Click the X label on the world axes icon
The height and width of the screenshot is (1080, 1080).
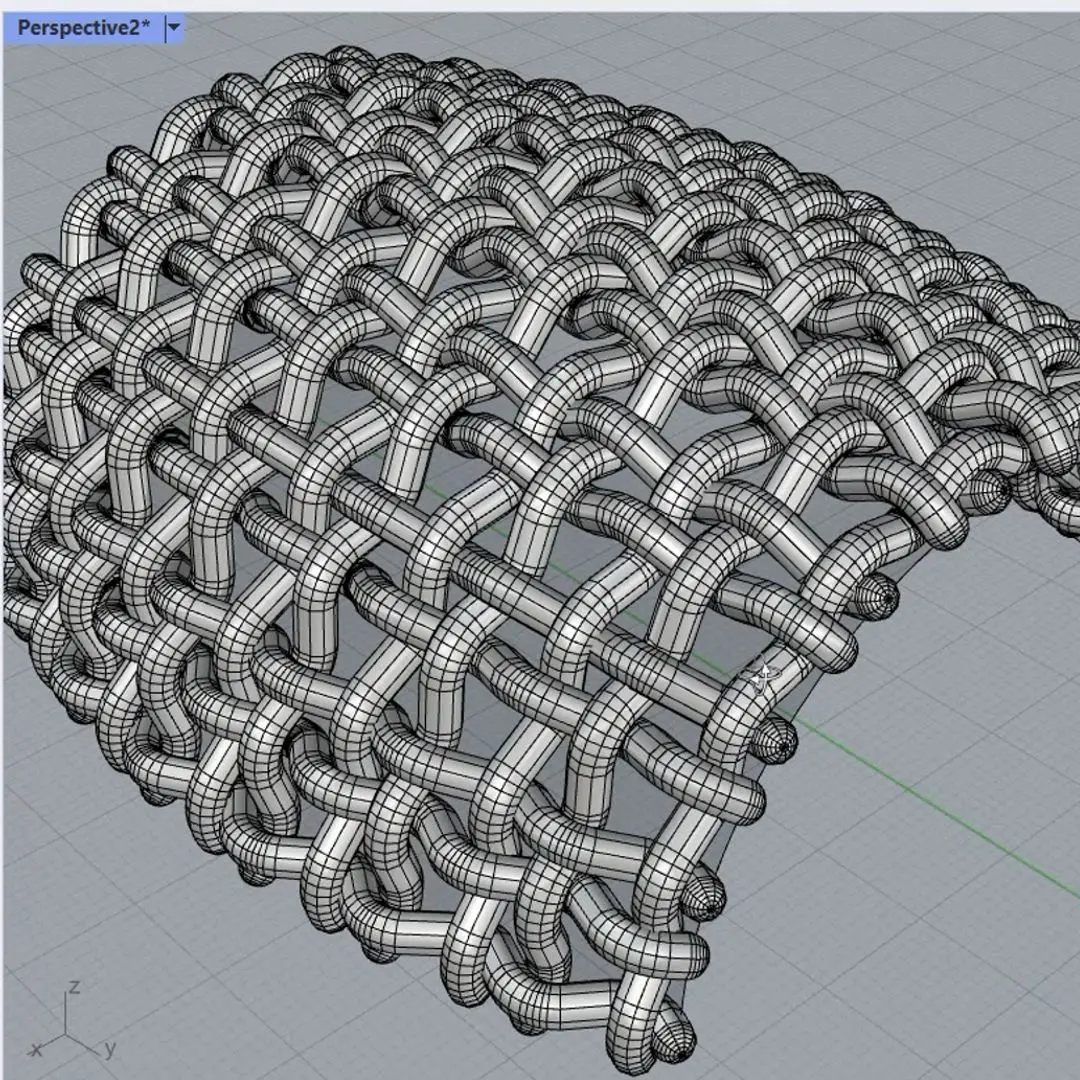37,1049
